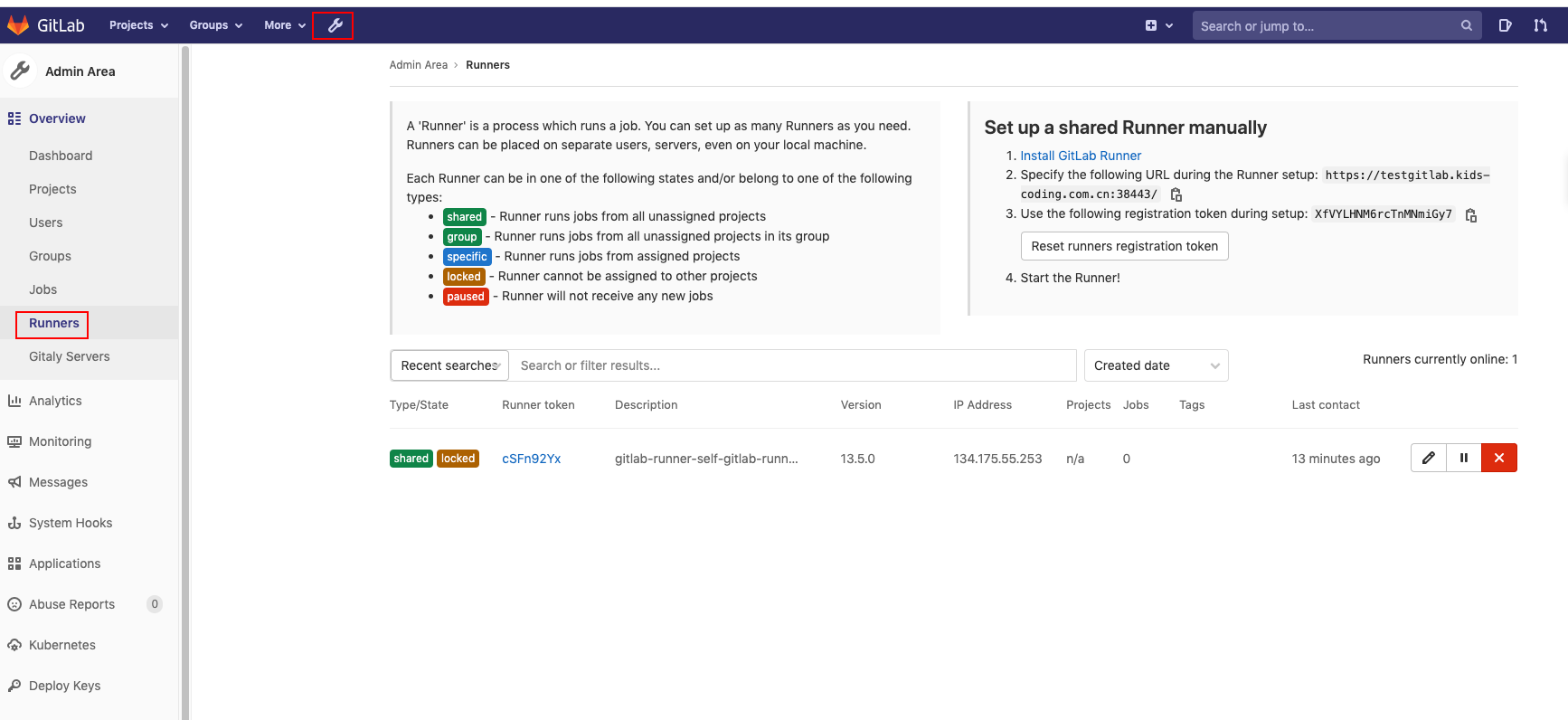The width and height of the screenshot is (1568, 720).
Task: Click the sidebar vertical scrollbar
Action: 185,382
